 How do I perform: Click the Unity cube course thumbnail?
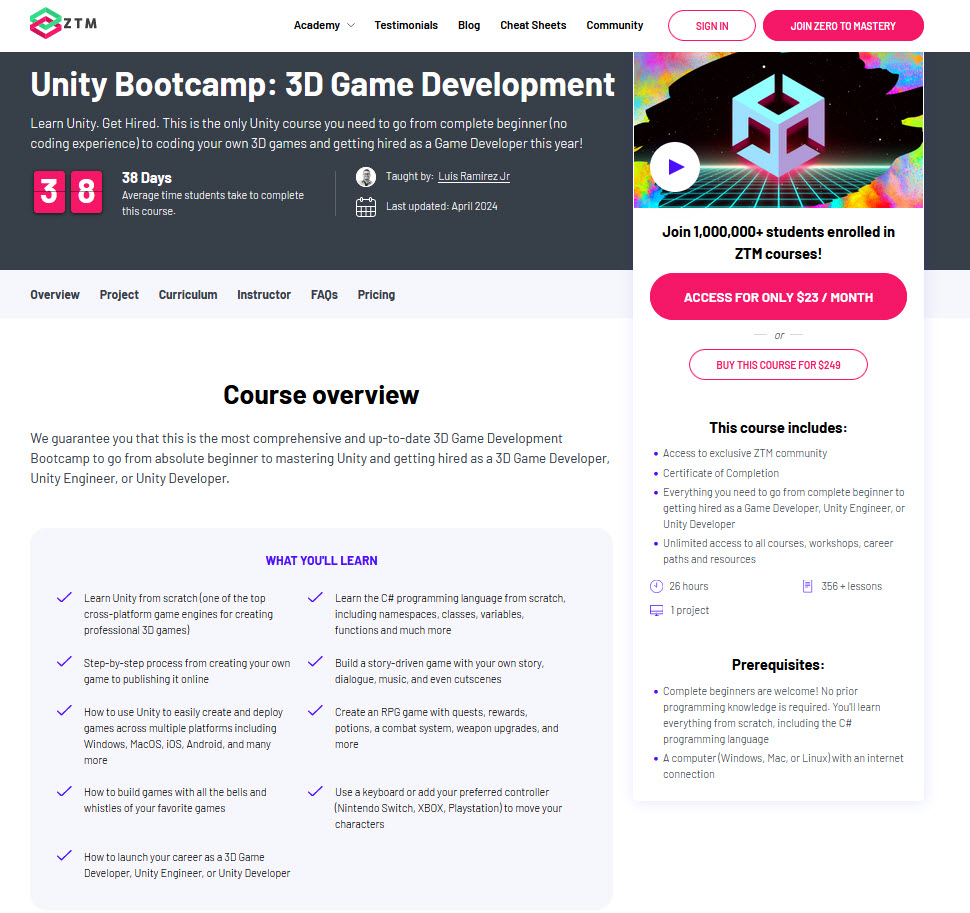tap(778, 130)
